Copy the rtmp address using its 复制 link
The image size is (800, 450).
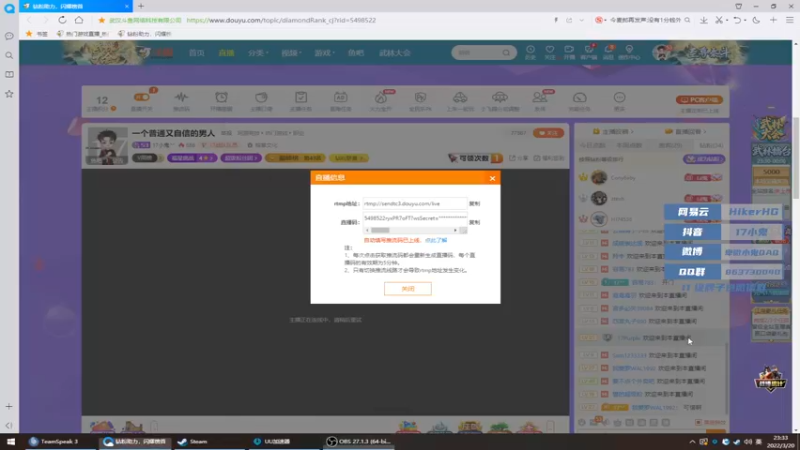pos(474,204)
